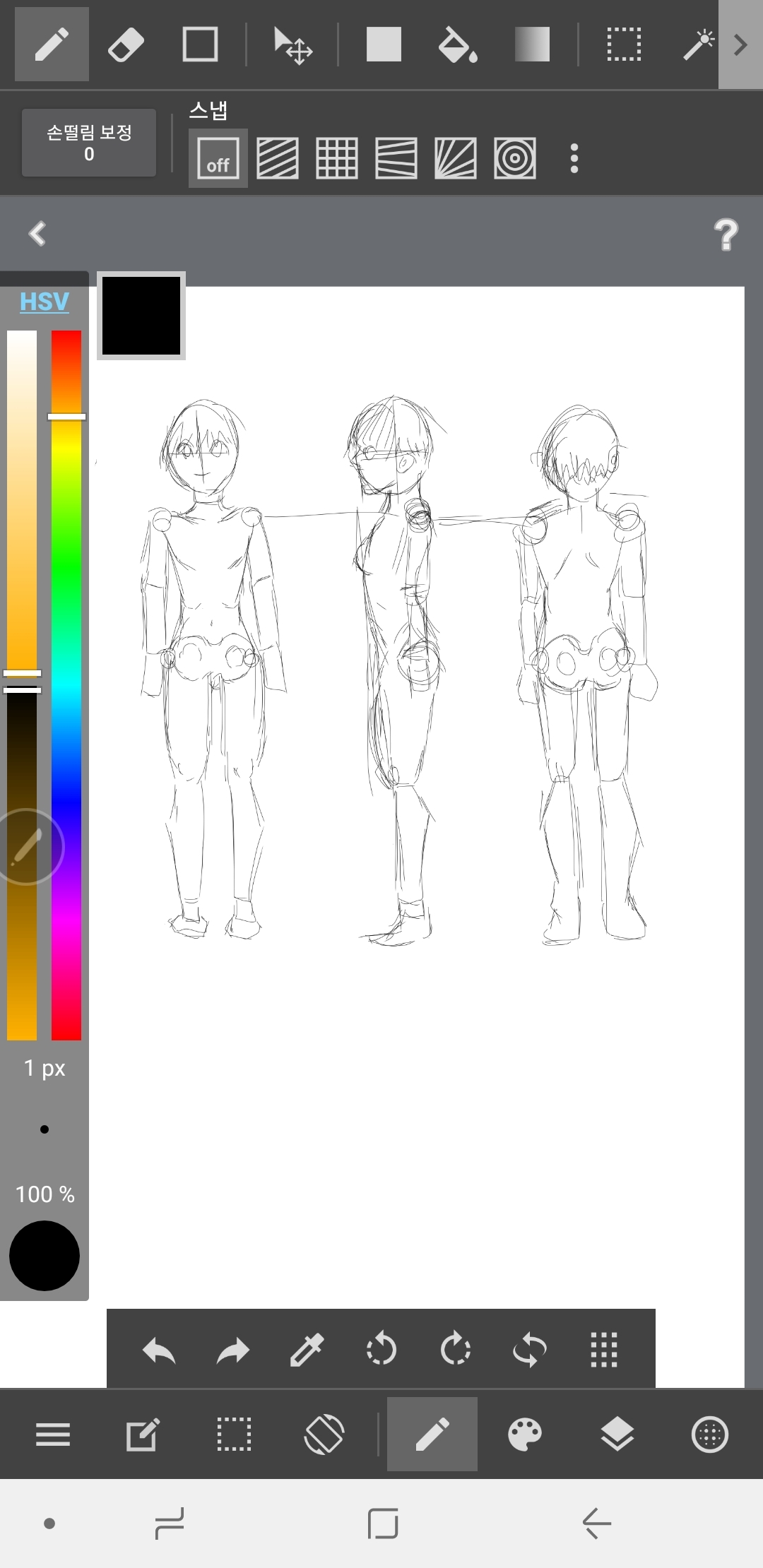Image resolution: width=763 pixels, height=1568 pixels.
Task: Open the Layers panel
Action: point(617,1435)
